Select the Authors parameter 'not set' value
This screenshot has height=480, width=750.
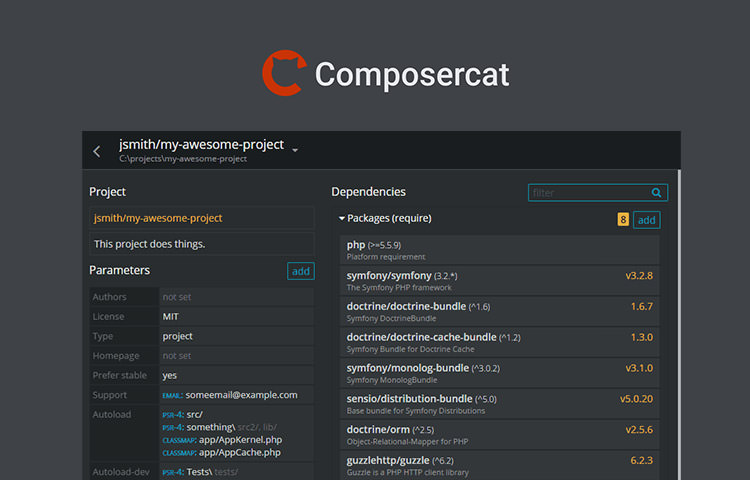pyautogui.click(x=177, y=297)
